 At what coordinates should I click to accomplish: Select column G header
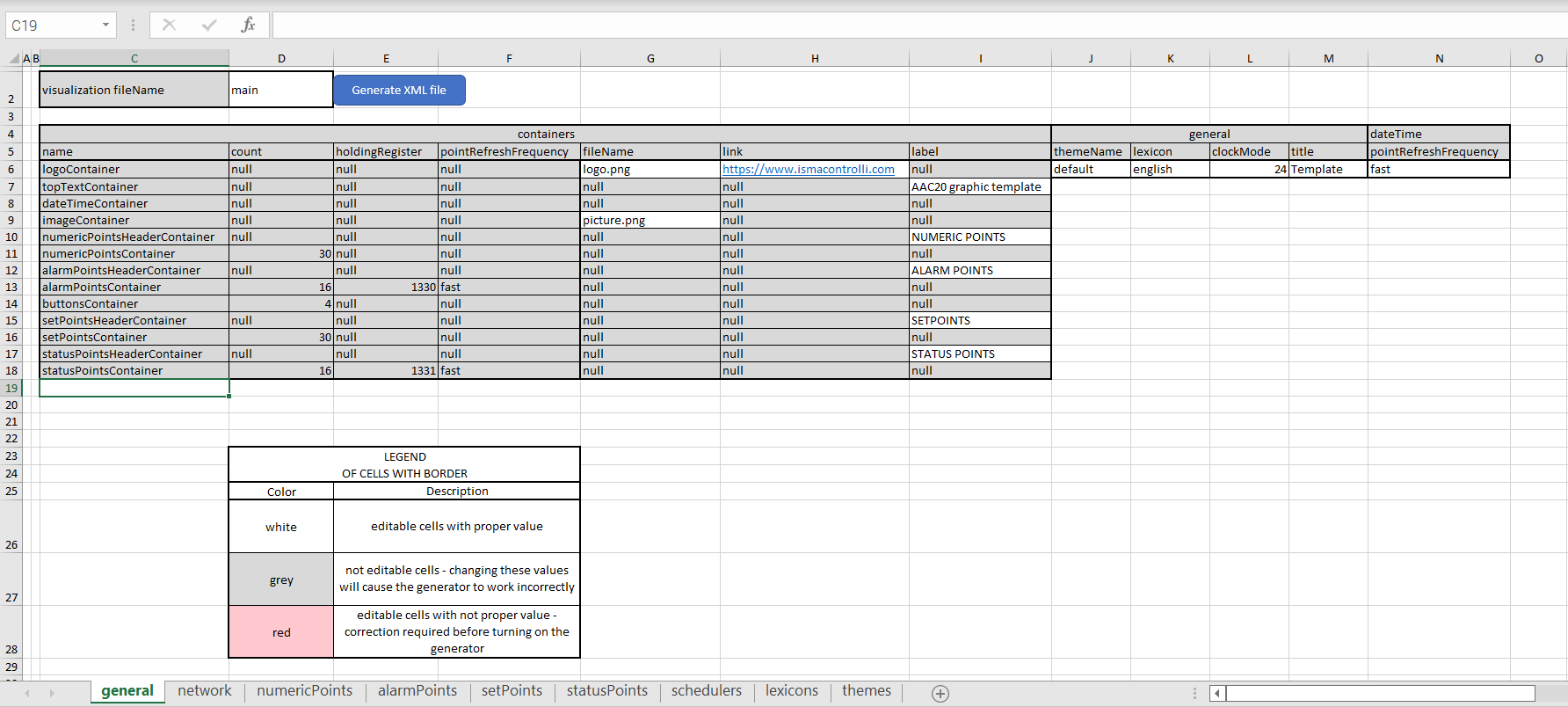tap(650, 59)
